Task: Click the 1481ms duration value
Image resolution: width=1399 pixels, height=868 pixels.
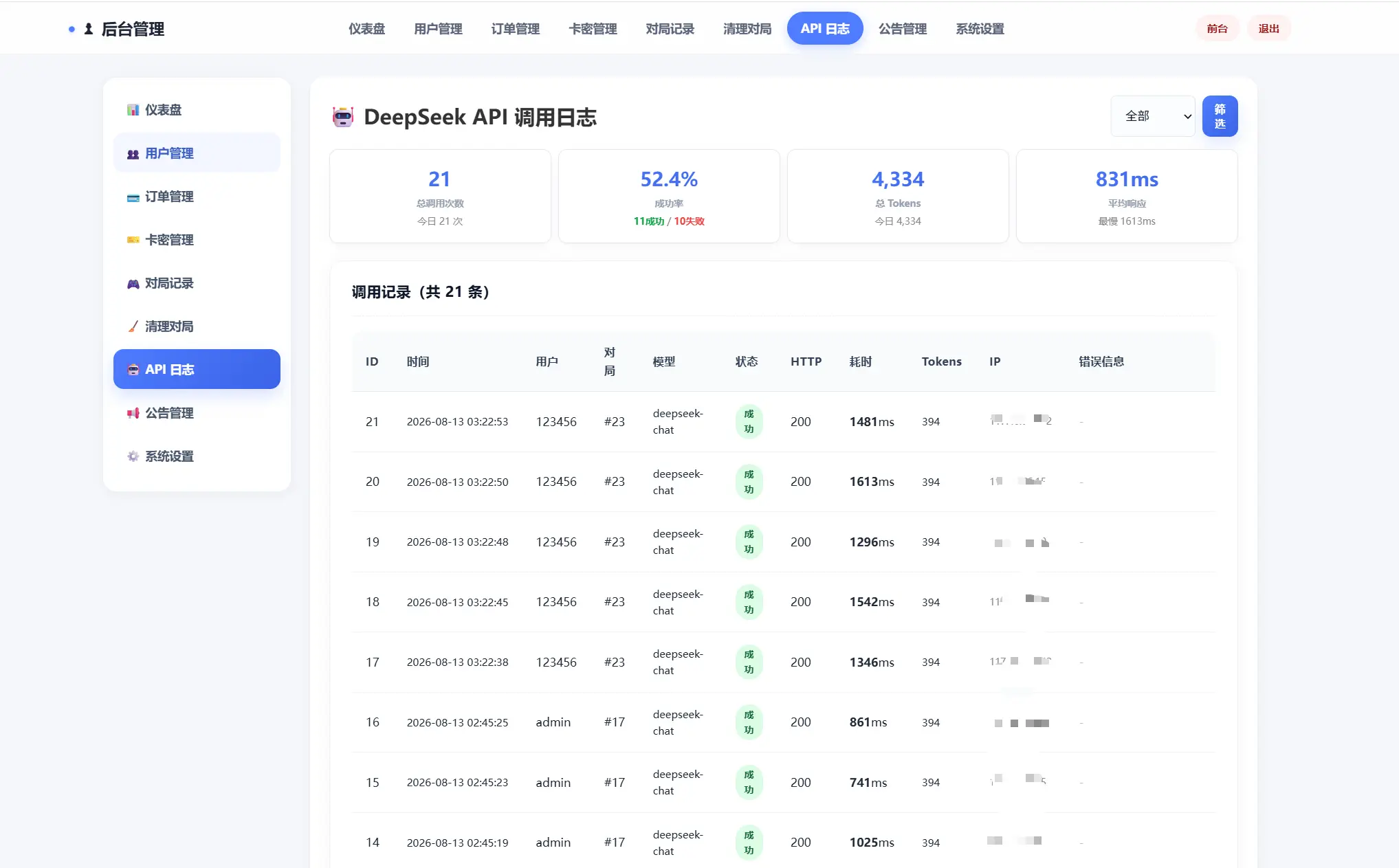Action: pos(872,422)
